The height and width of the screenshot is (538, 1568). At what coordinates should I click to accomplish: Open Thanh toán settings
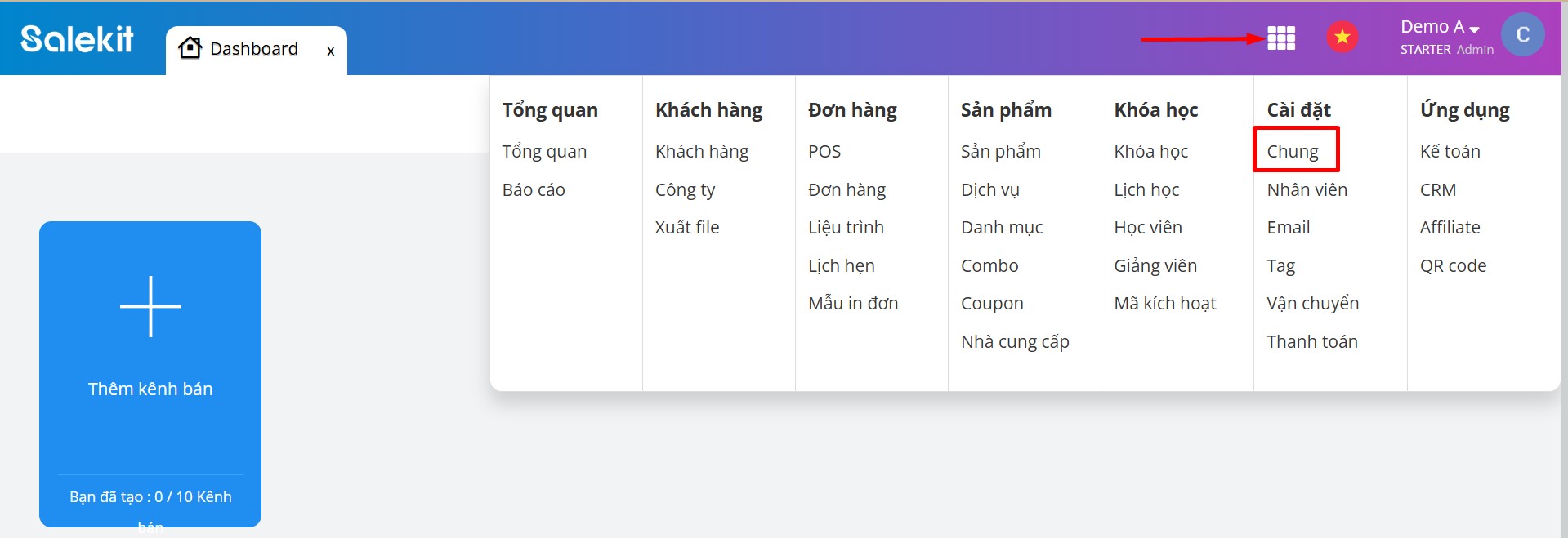(1311, 342)
